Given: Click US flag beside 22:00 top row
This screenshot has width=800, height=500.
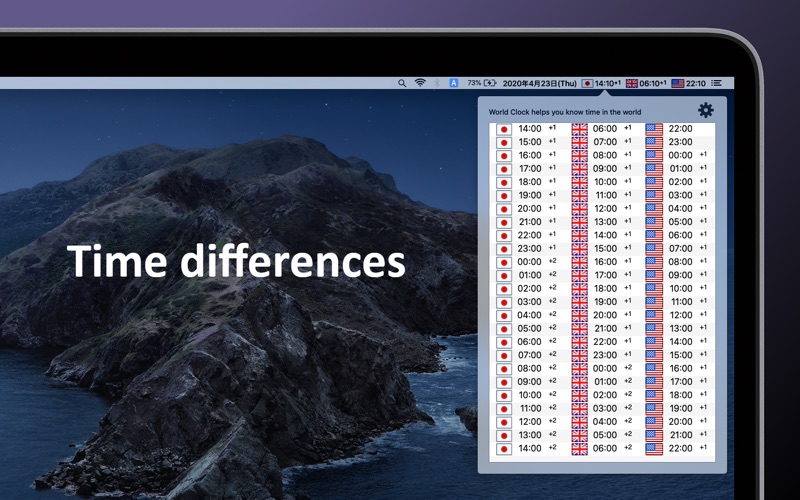Looking at the screenshot, I should 654,129.
